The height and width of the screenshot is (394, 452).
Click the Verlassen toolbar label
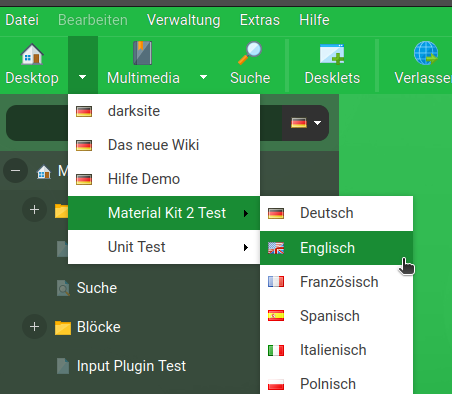[x=423, y=78]
